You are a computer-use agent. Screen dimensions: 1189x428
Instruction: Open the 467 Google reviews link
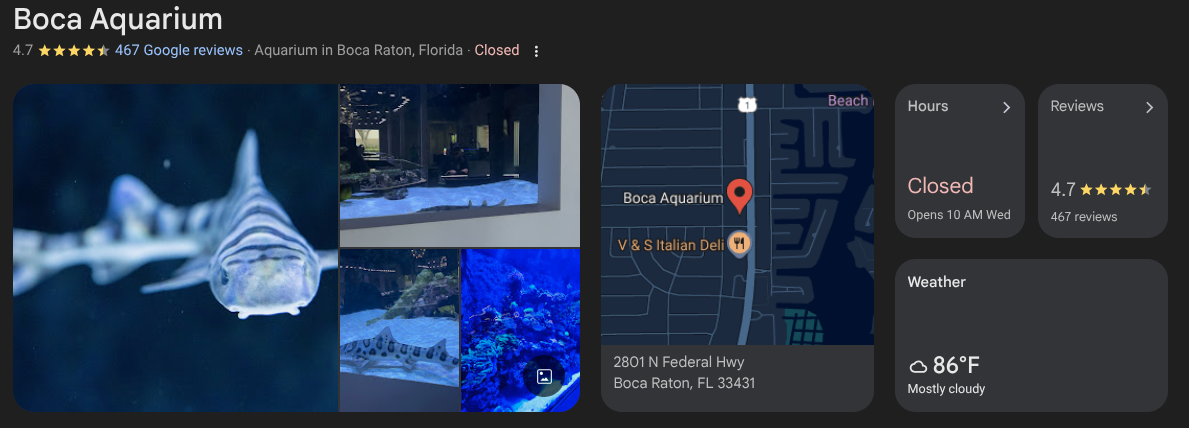tap(179, 51)
